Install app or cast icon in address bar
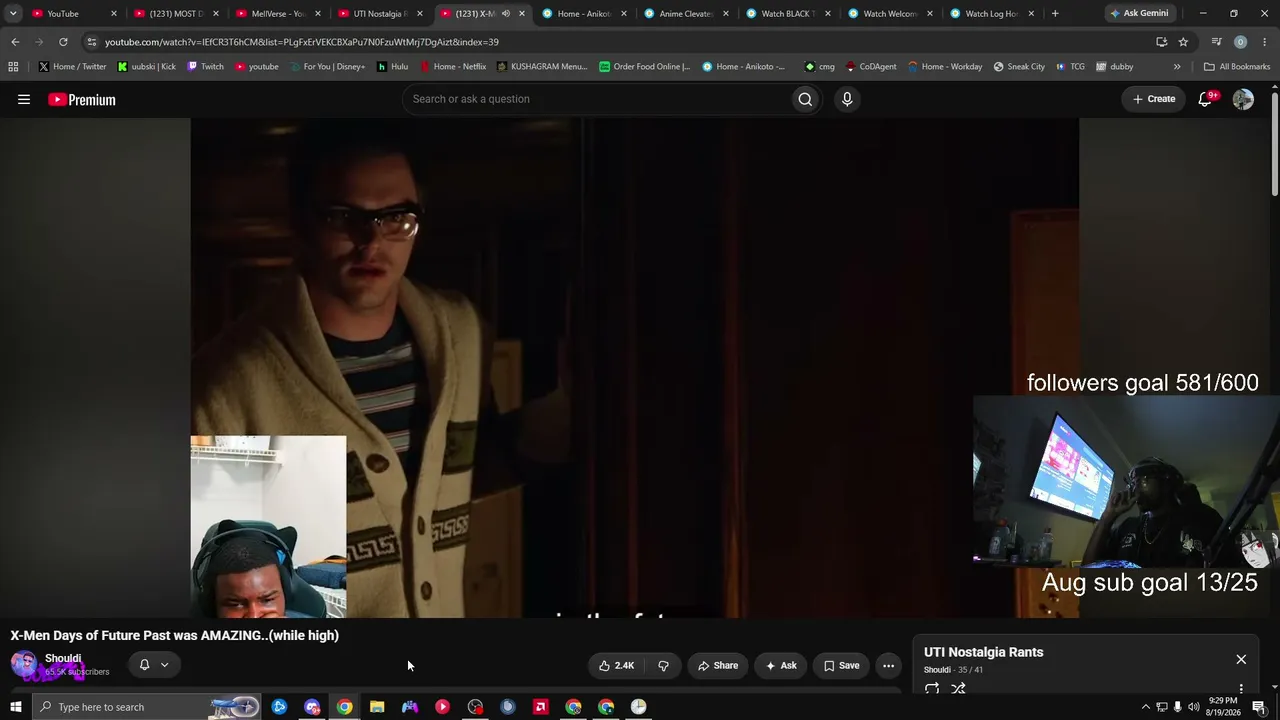 (x=1161, y=42)
